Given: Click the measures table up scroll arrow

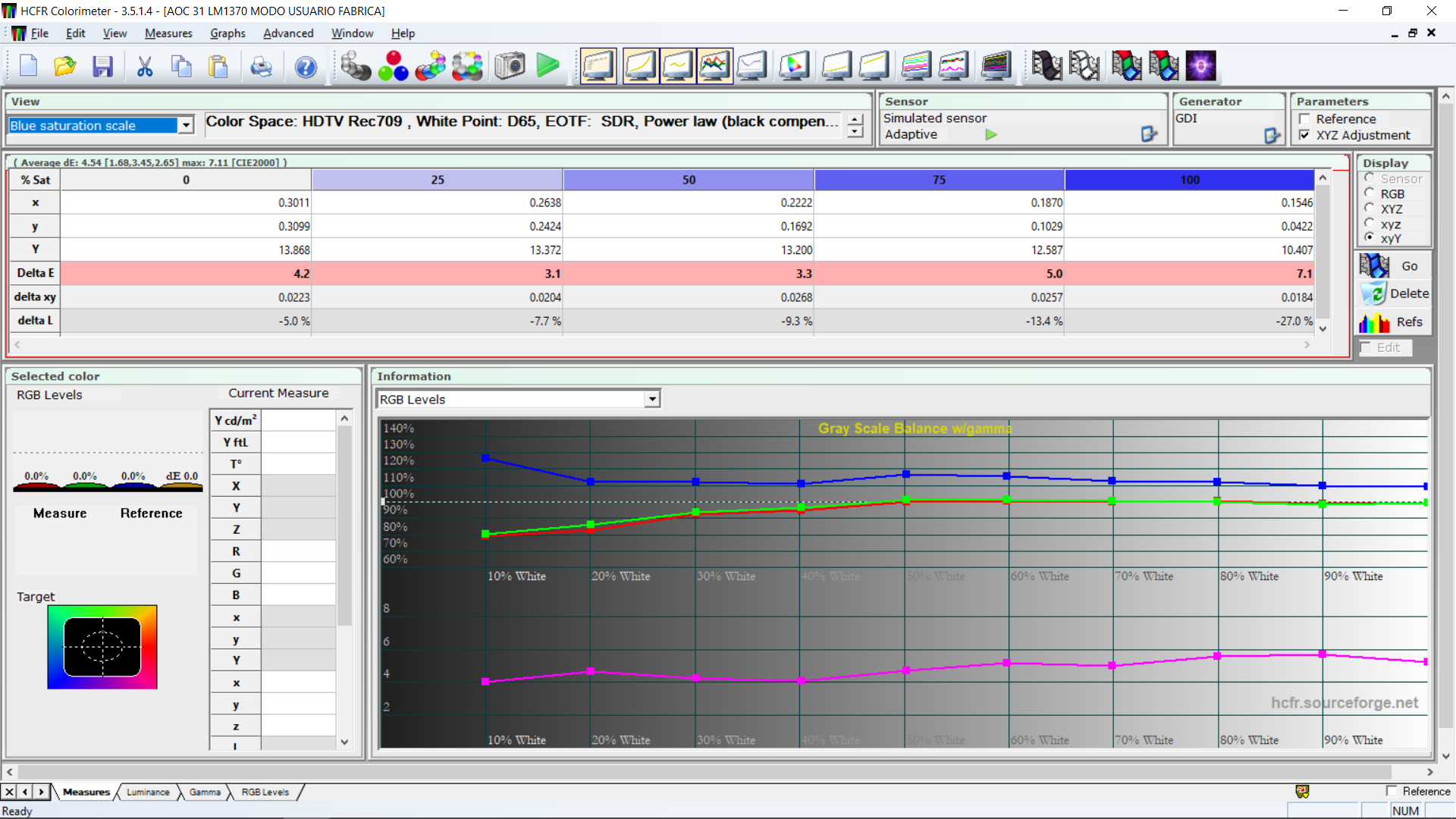Looking at the screenshot, I should (1323, 177).
